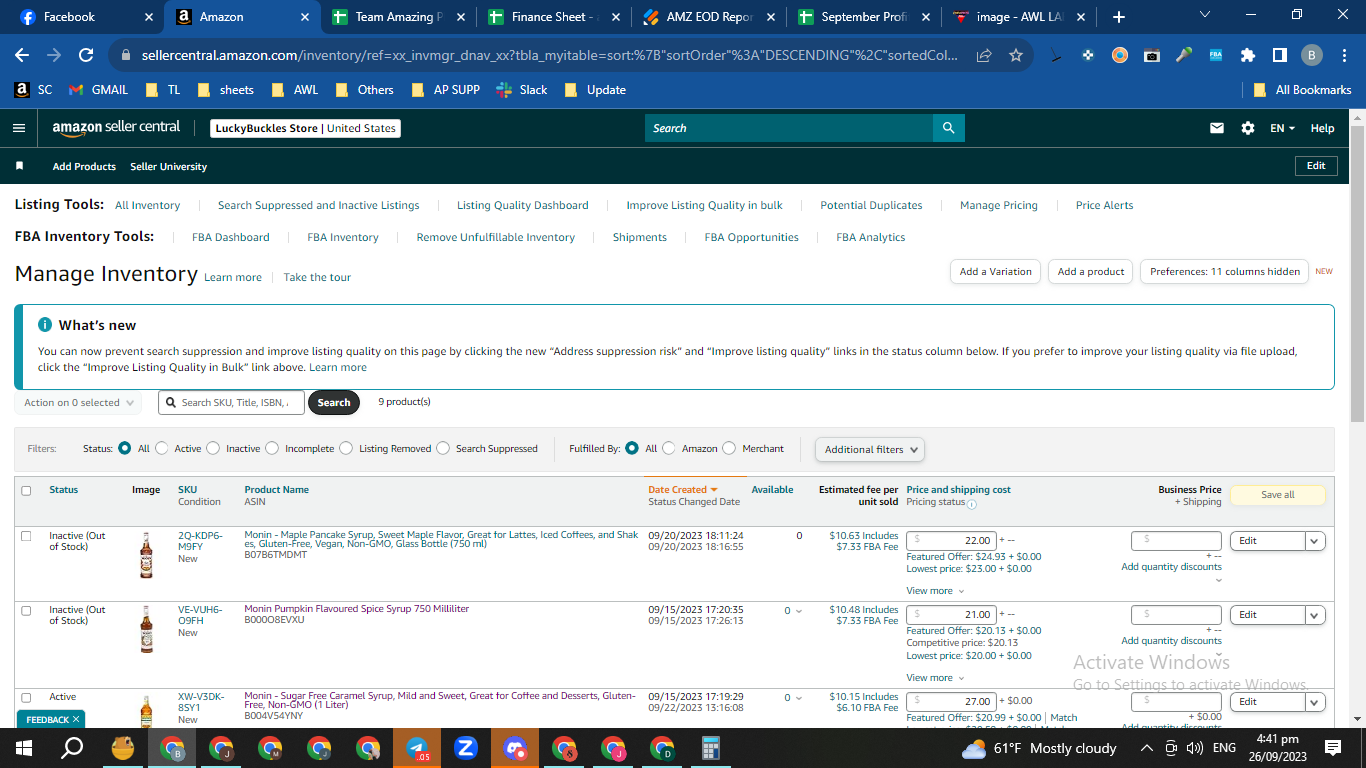Select the 'Search Suppressed' status radio
This screenshot has width=1366, height=768.
coord(443,449)
